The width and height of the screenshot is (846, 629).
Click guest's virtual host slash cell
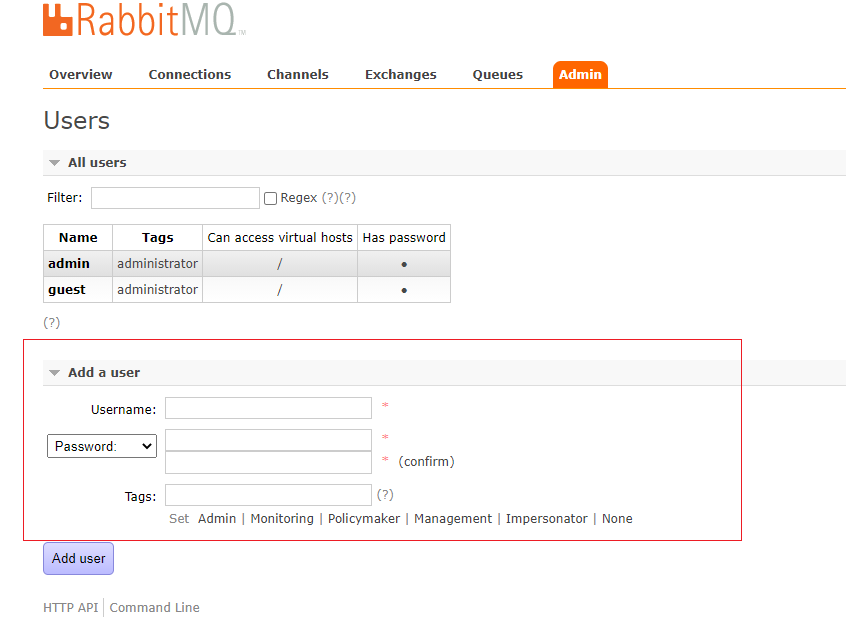pyautogui.click(x=279, y=290)
